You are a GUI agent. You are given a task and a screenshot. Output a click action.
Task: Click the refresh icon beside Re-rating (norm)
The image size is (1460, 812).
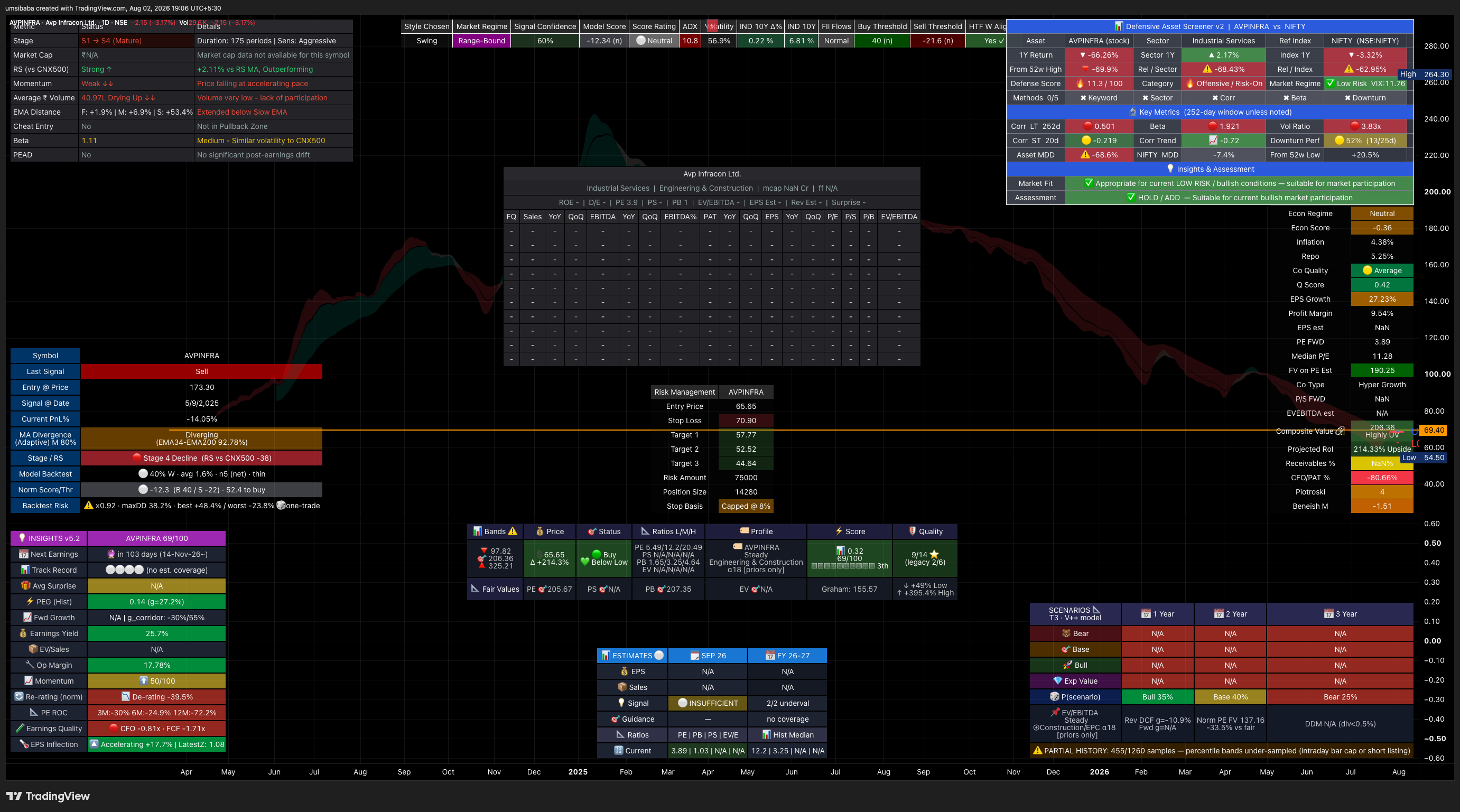tap(18, 696)
